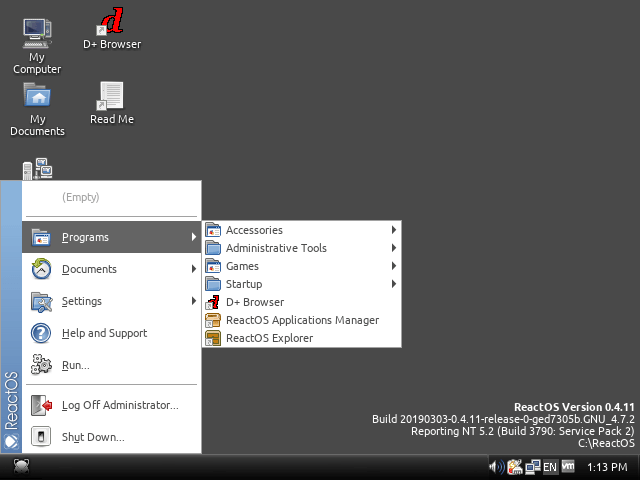Select the D+ Browser desktop shortcut
This screenshot has height=480, width=640.
112,29
